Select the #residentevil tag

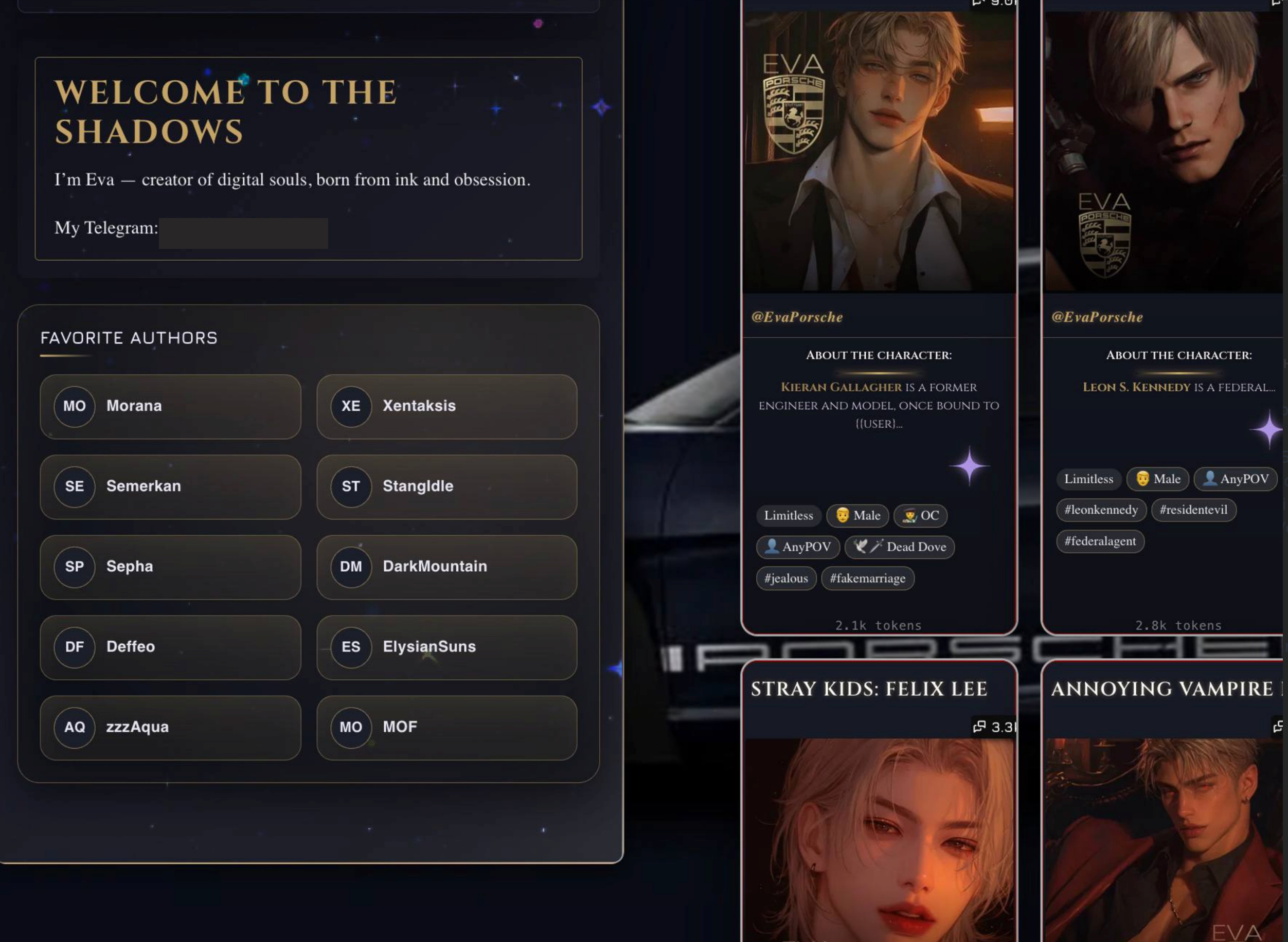click(1193, 510)
